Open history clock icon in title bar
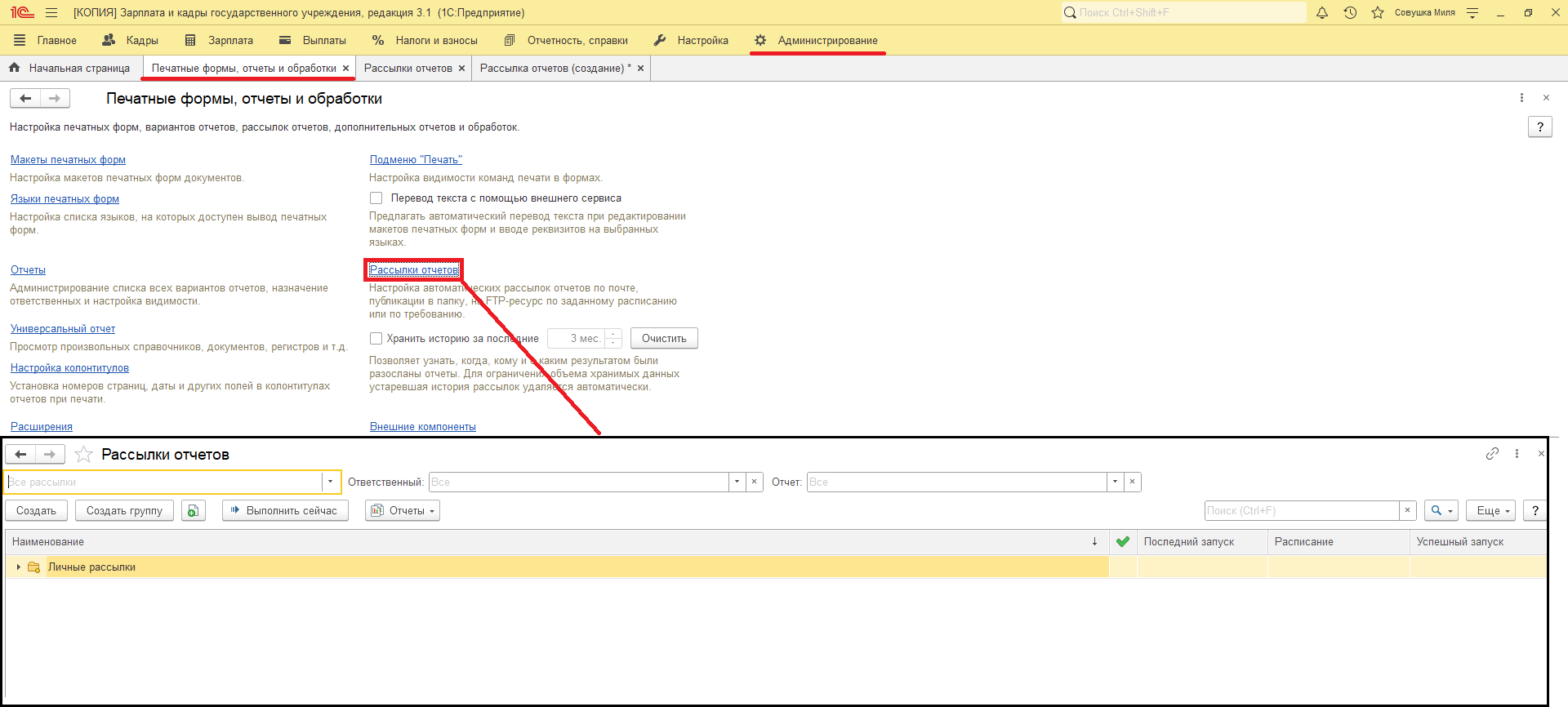Screen dimensions: 1568x707 1350,13
